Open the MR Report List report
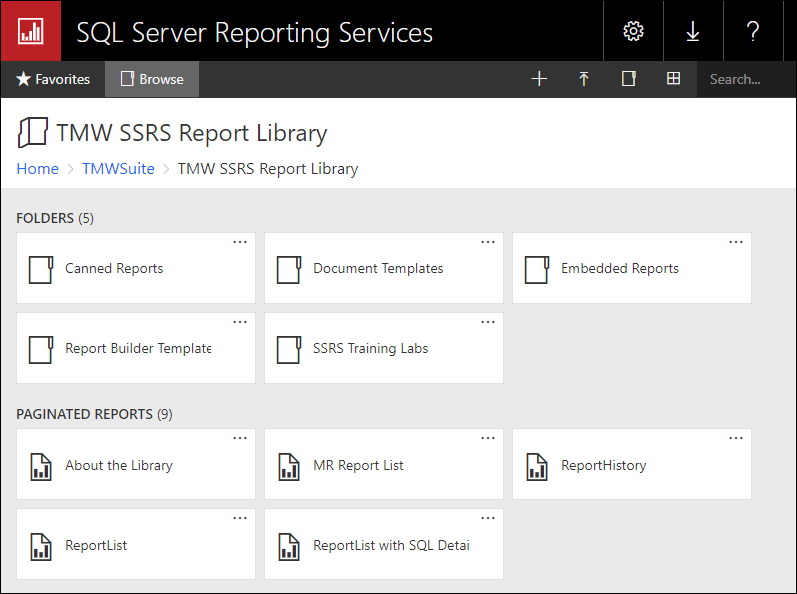Screen dimensions: 797x594 [358, 465]
